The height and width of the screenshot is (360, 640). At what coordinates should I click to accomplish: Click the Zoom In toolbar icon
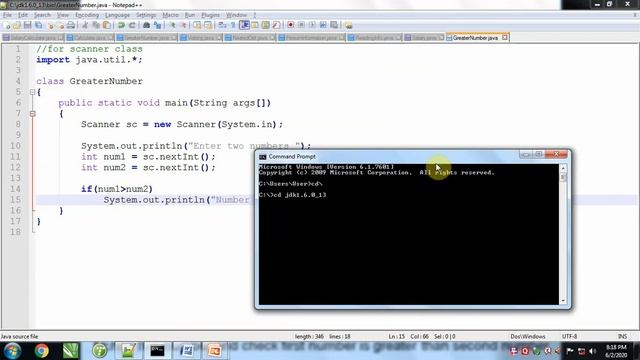click(x=172, y=25)
